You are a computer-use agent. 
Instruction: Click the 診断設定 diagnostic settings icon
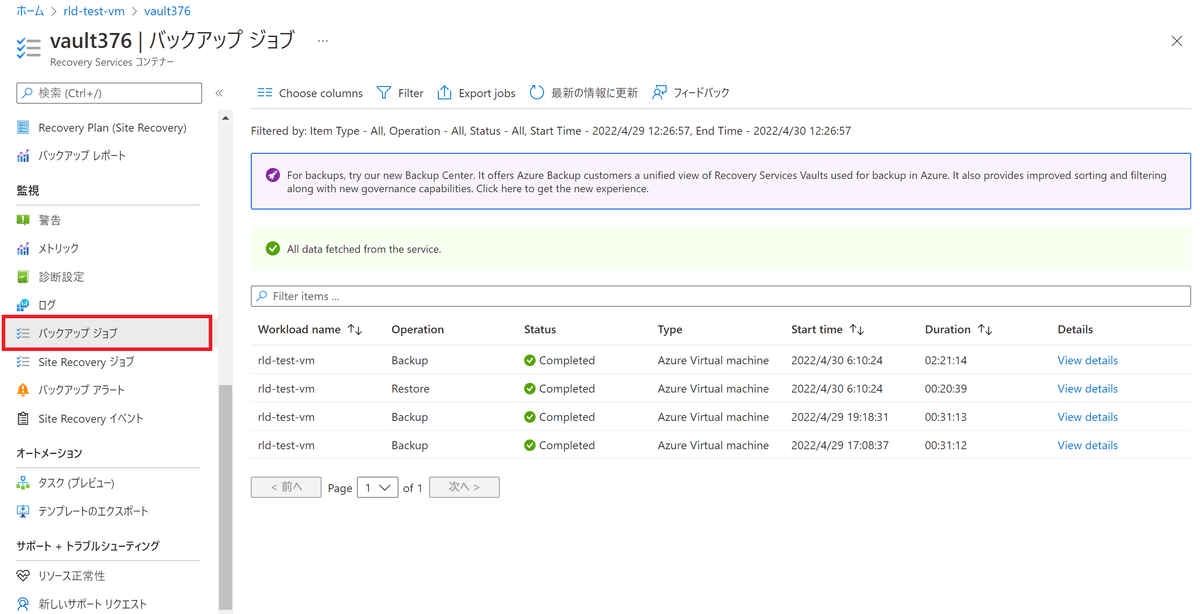[x=23, y=277]
